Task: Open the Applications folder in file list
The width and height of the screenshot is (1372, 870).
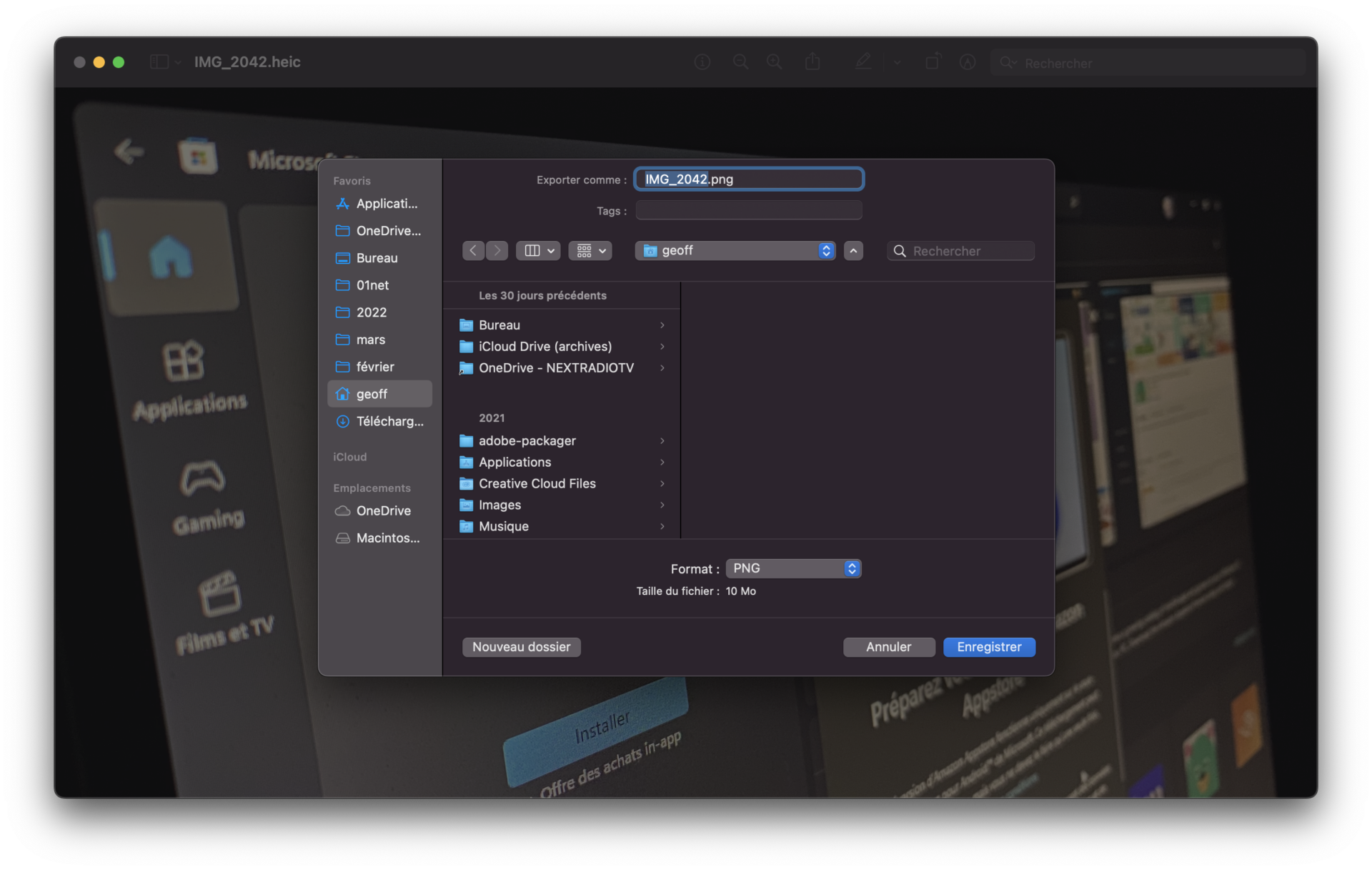Action: tap(562, 463)
